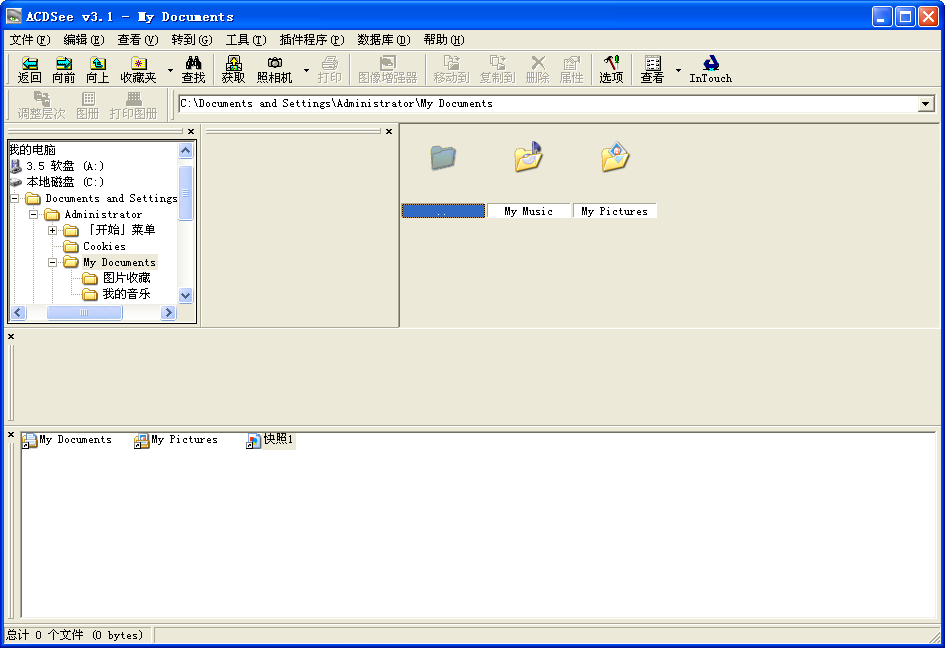Open the 文件(F) menu
This screenshot has height=648, width=945.
pos(30,40)
